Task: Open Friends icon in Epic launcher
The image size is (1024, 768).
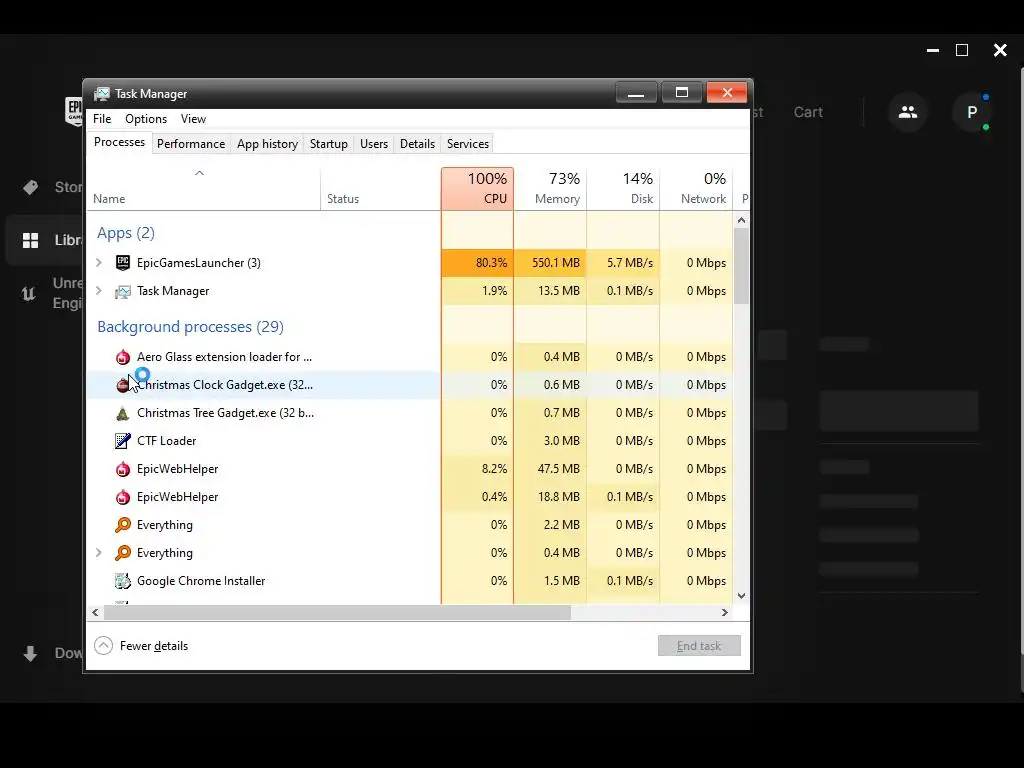Action: [908, 112]
